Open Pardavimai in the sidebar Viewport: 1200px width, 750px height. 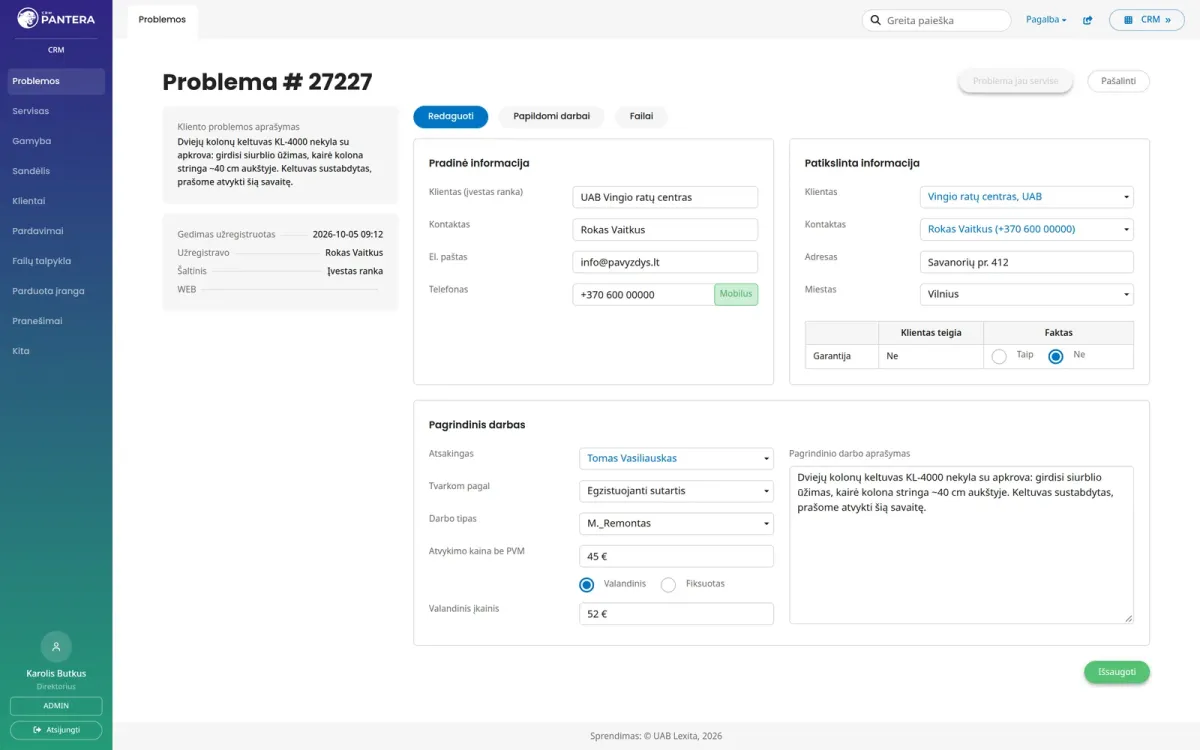coord(56,231)
